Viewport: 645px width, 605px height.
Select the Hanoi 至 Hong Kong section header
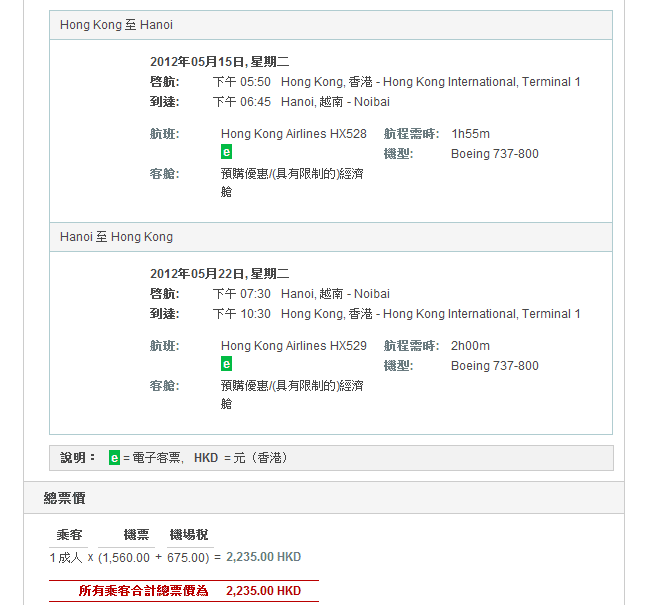pos(116,237)
